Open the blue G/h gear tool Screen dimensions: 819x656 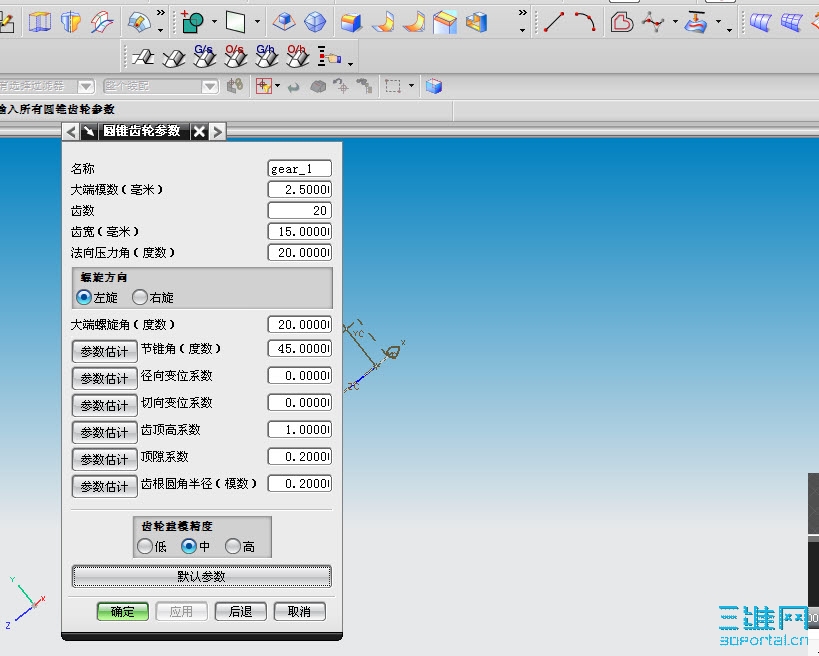click(266, 56)
